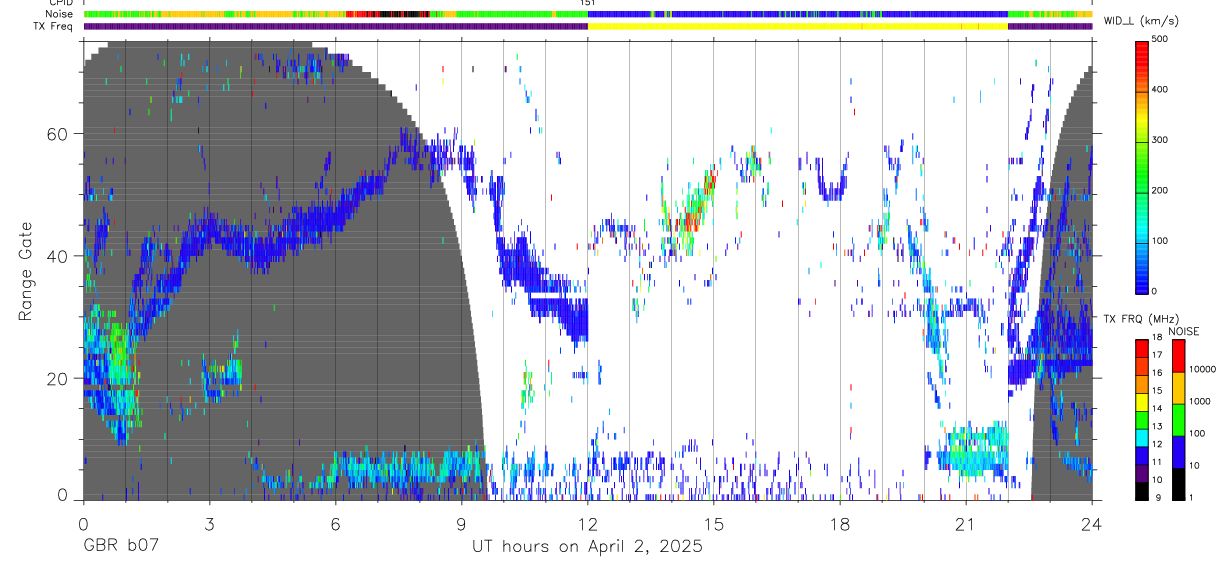Click the 'TX Freq' row label at top
Viewport: 1228px width, 567px height.
pyautogui.click(x=54, y=26)
